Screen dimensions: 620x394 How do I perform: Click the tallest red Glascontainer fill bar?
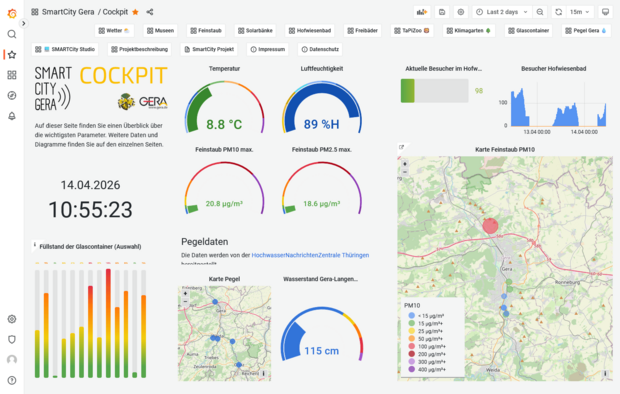click(108, 323)
